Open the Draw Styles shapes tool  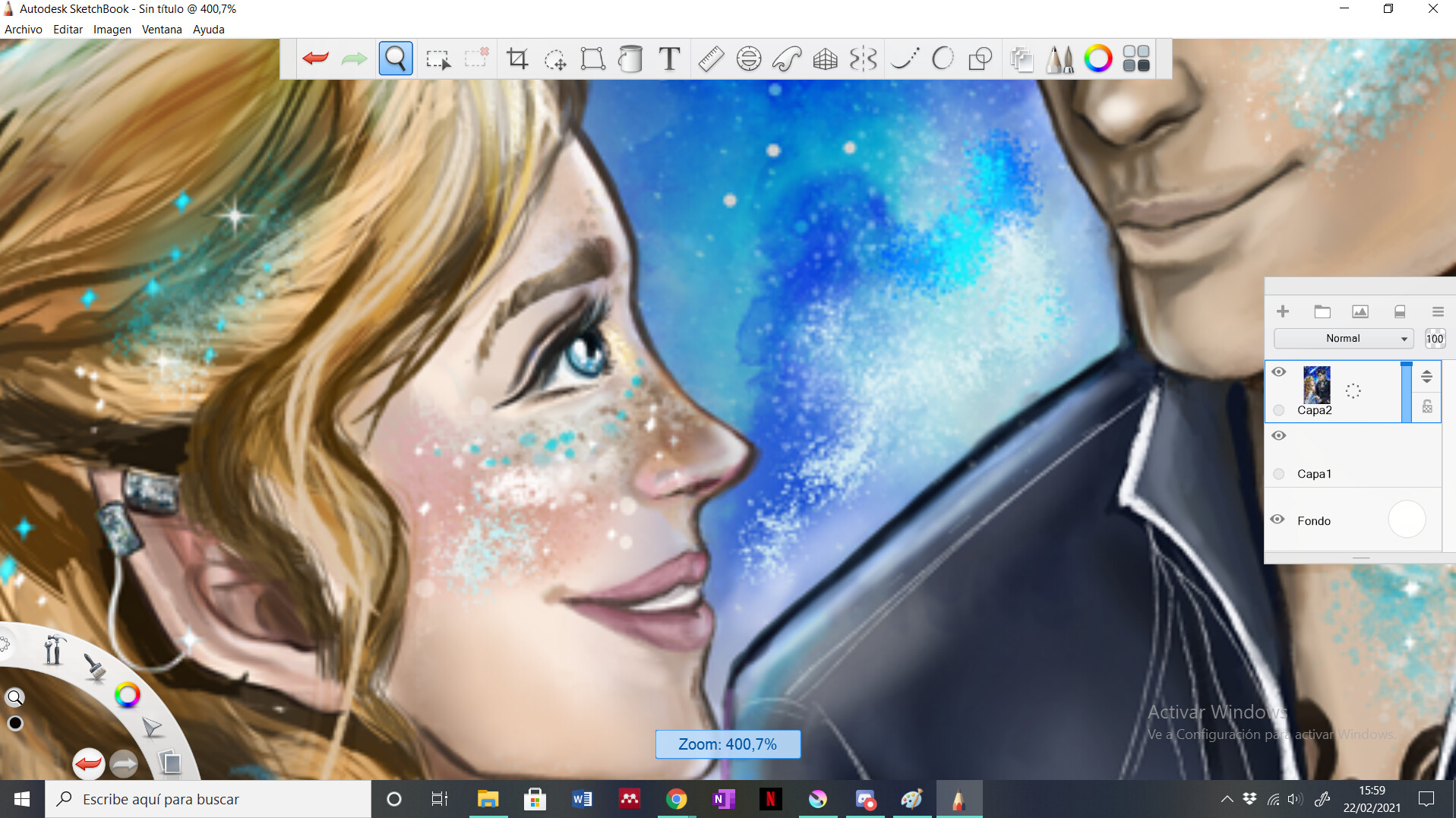point(981,58)
